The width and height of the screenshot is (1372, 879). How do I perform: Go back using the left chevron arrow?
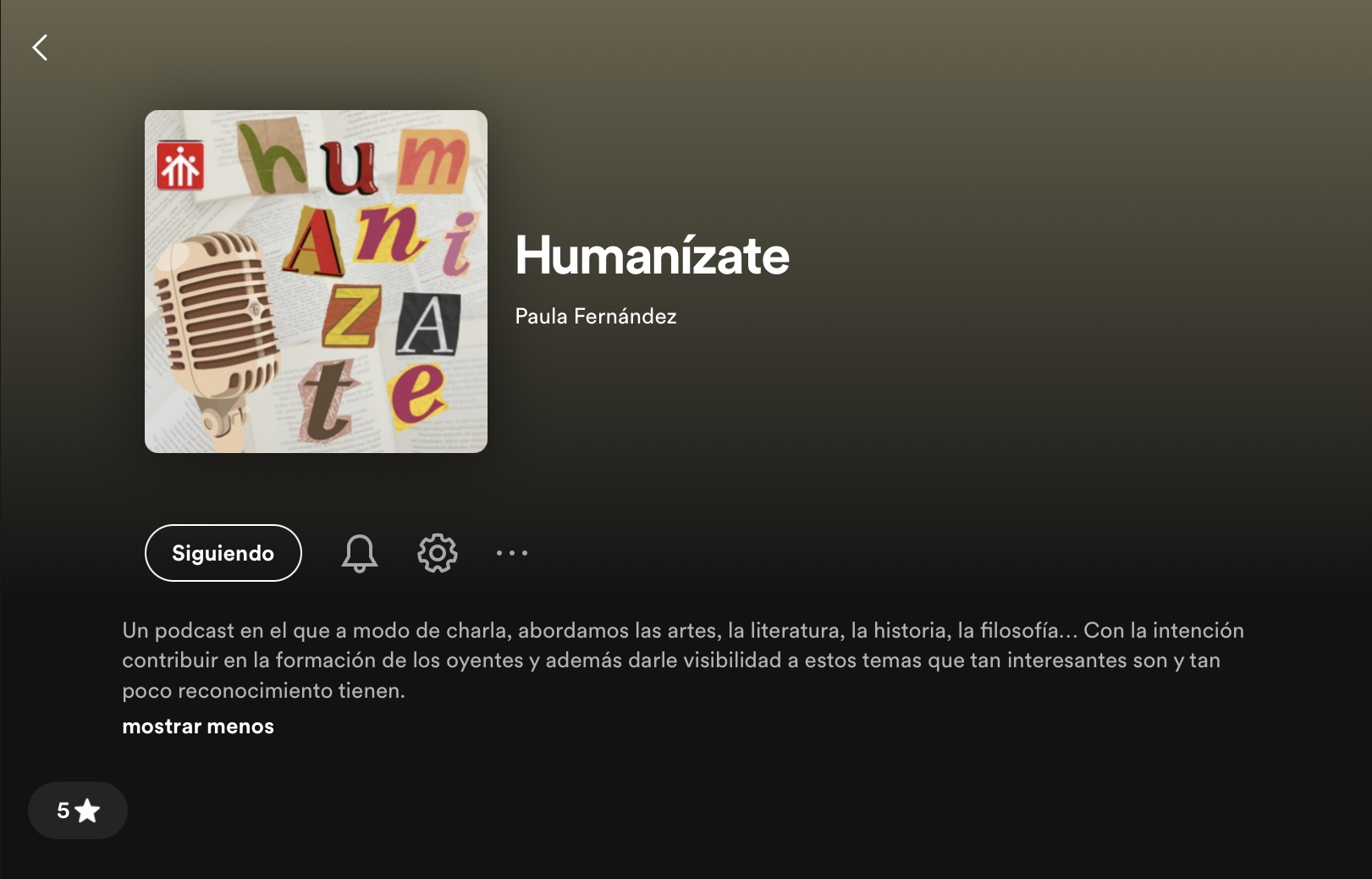tap(40, 47)
